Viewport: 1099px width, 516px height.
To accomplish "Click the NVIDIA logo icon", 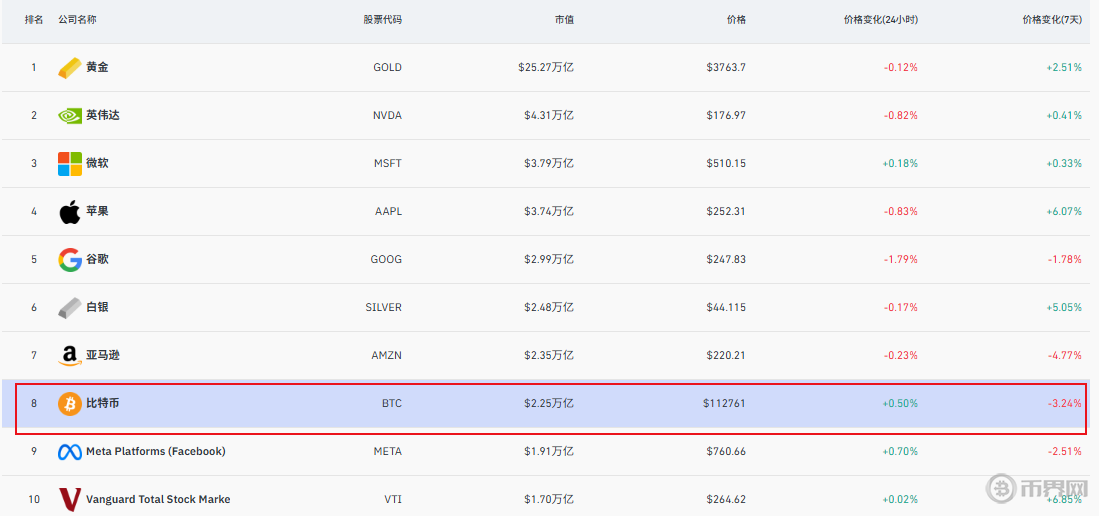I will (69, 116).
